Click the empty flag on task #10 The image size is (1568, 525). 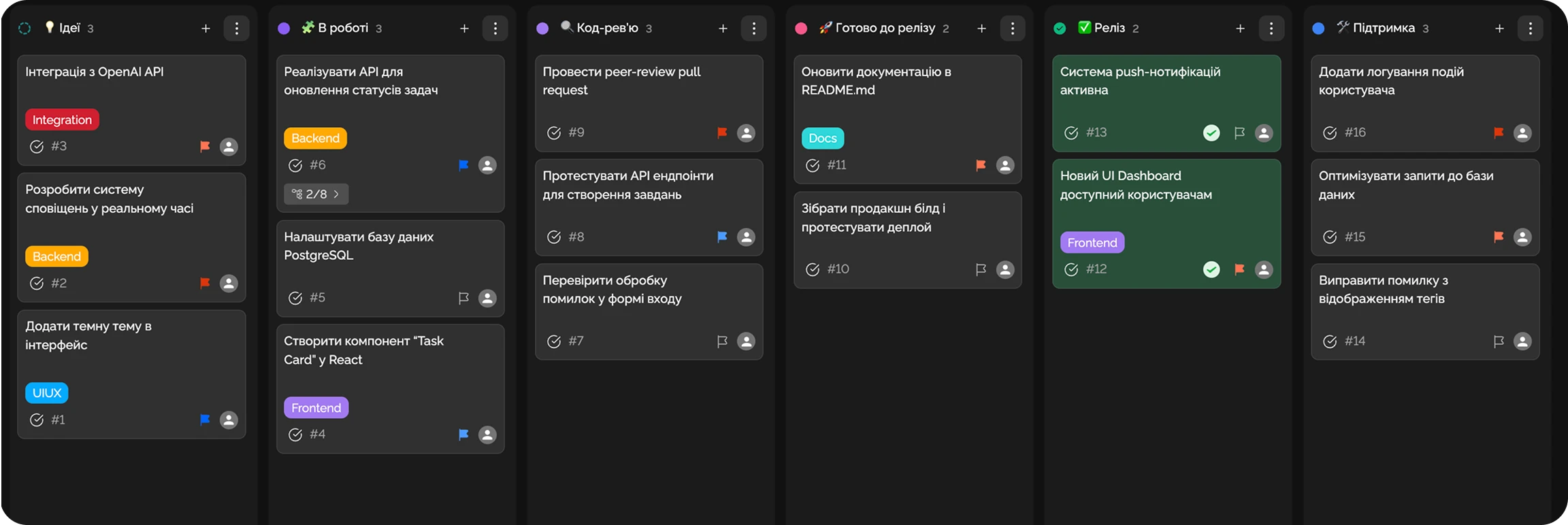coord(981,270)
